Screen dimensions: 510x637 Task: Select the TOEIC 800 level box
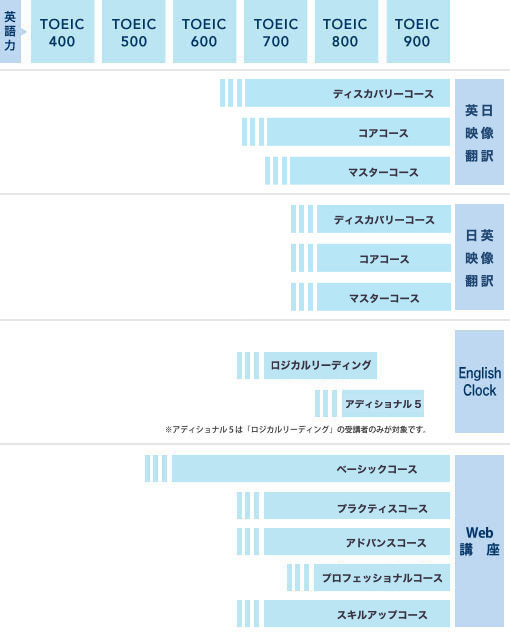pyautogui.click(x=346, y=31)
